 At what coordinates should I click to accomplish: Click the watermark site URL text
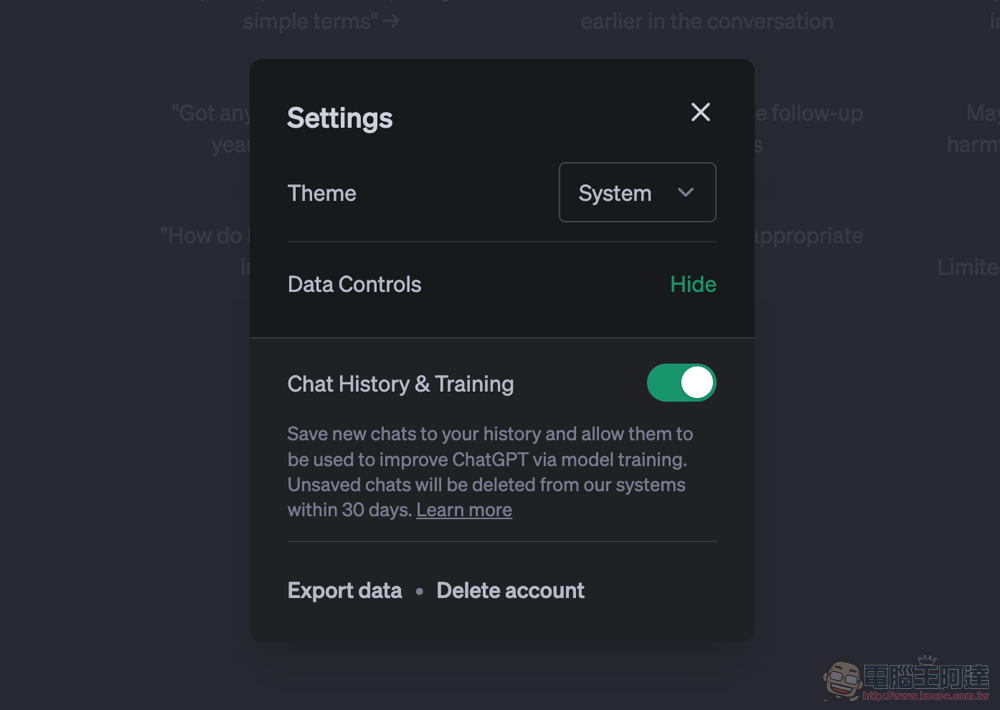(925, 696)
